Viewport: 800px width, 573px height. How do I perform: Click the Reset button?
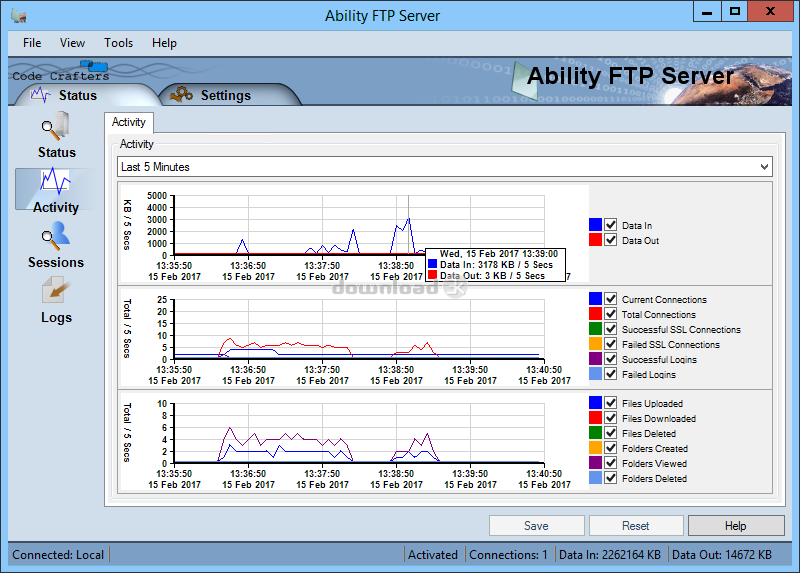coord(636,526)
